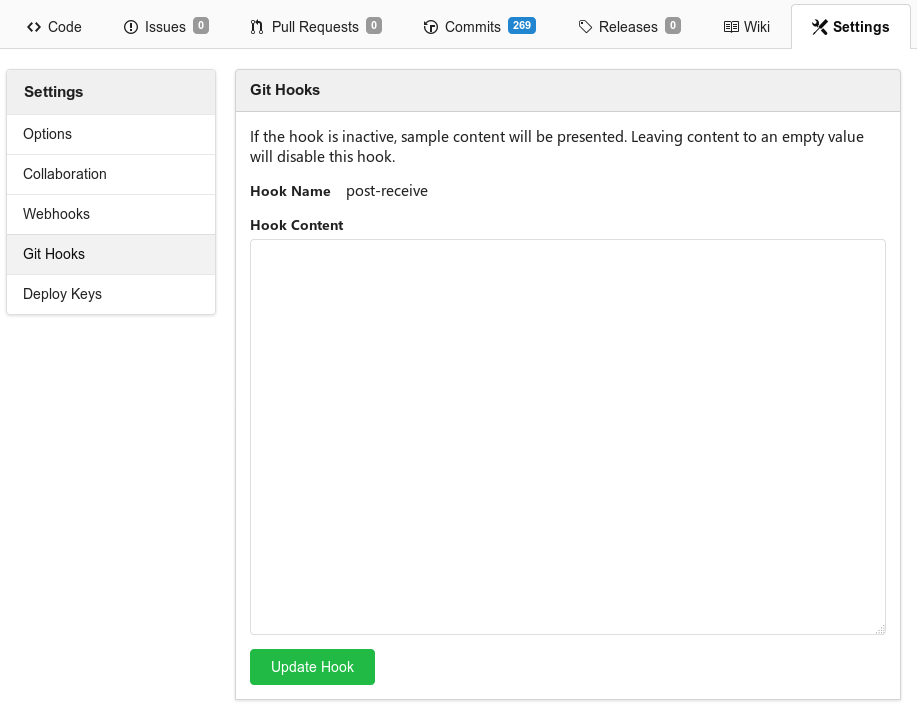Open the Deploy Keys settings
Viewport: 917px width, 720px height.
pyautogui.click(x=61, y=293)
